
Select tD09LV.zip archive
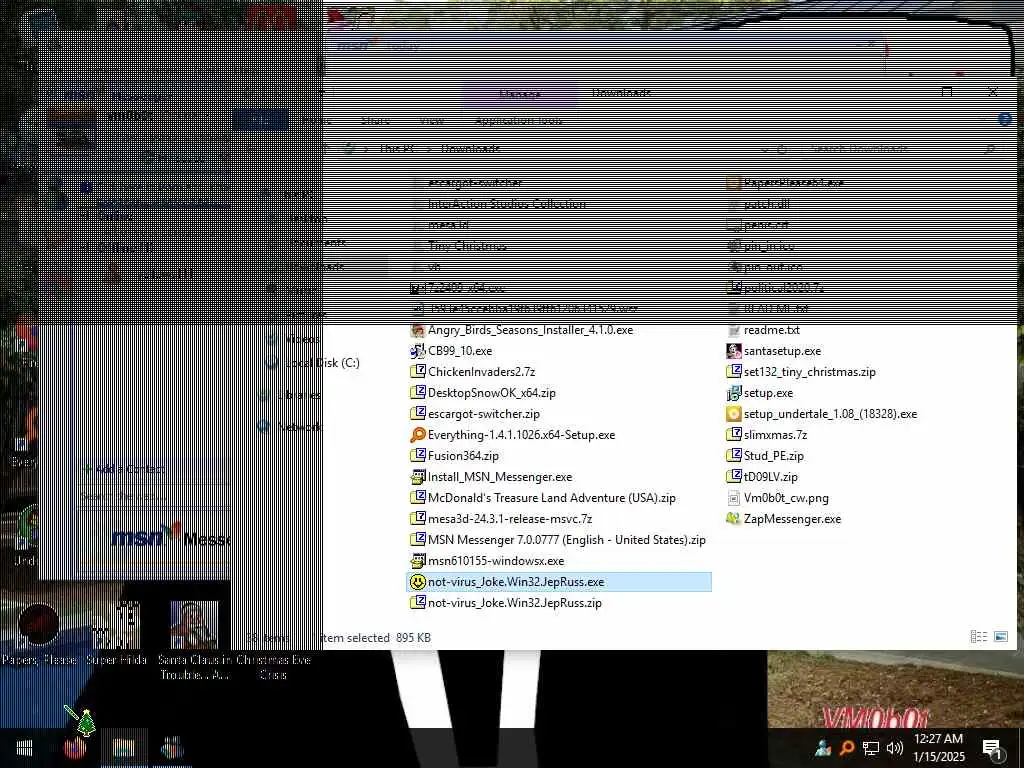(762, 477)
